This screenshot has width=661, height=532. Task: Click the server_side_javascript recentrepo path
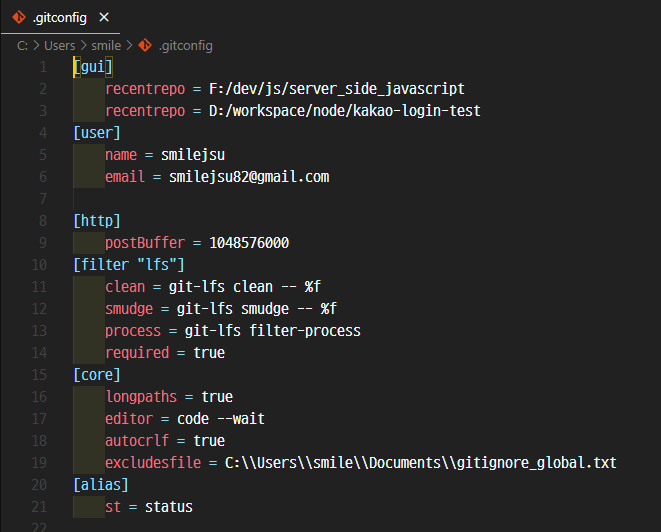tap(336, 89)
